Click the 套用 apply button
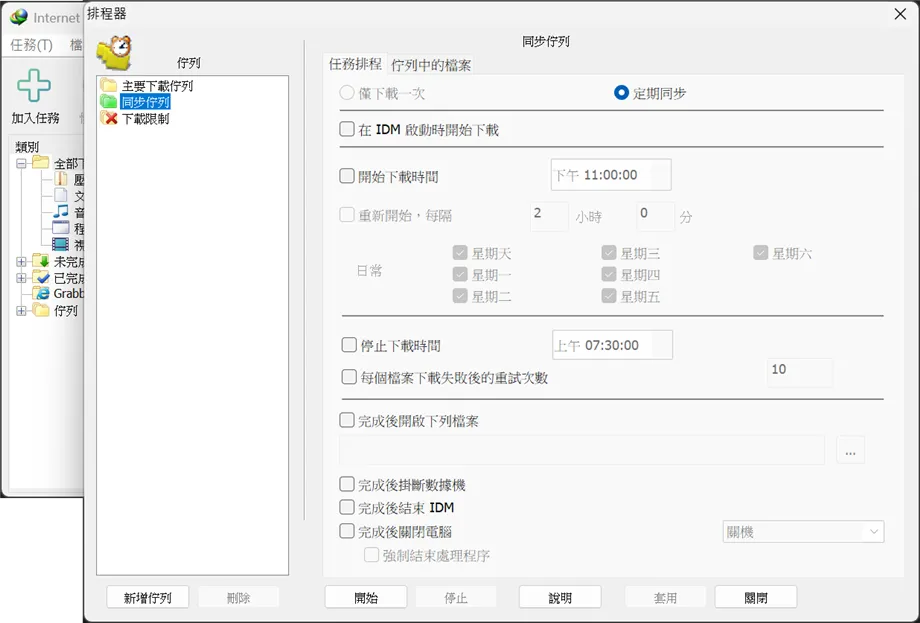 tap(665, 597)
